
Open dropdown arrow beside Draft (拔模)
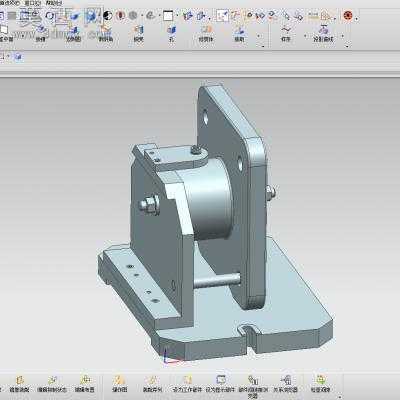pyautogui.click(x=258, y=36)
